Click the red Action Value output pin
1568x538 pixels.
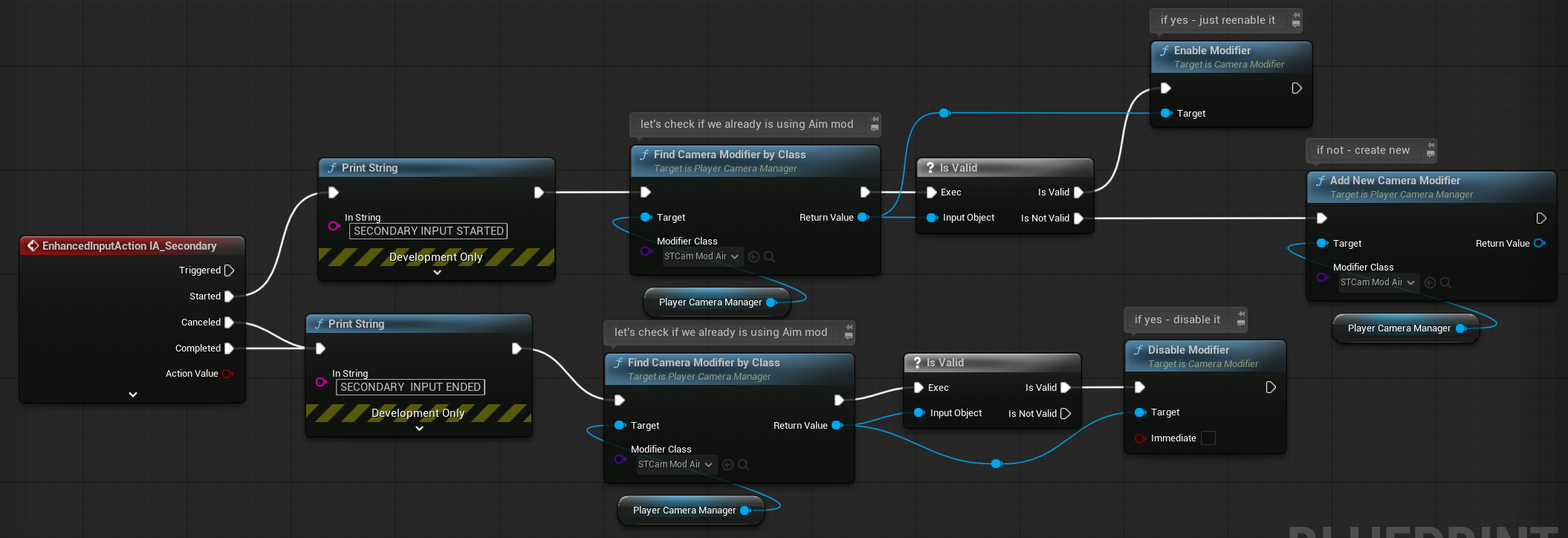click(x=227, y=374)
